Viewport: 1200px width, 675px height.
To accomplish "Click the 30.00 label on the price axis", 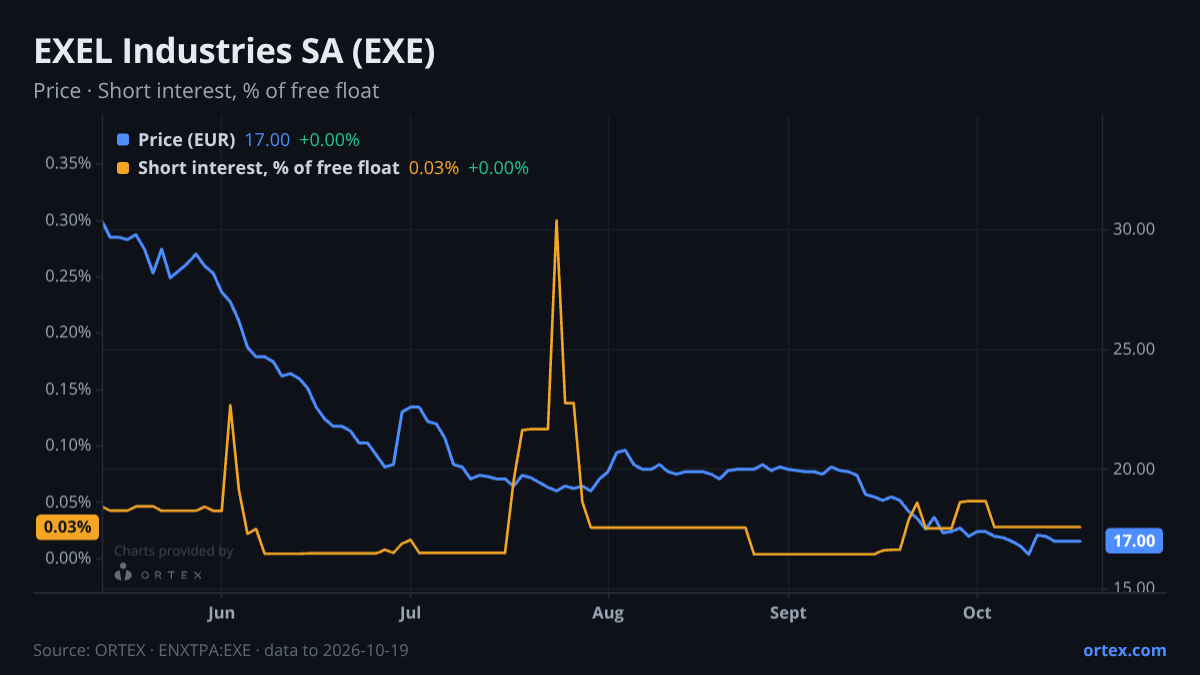I will click(1134, 229).
